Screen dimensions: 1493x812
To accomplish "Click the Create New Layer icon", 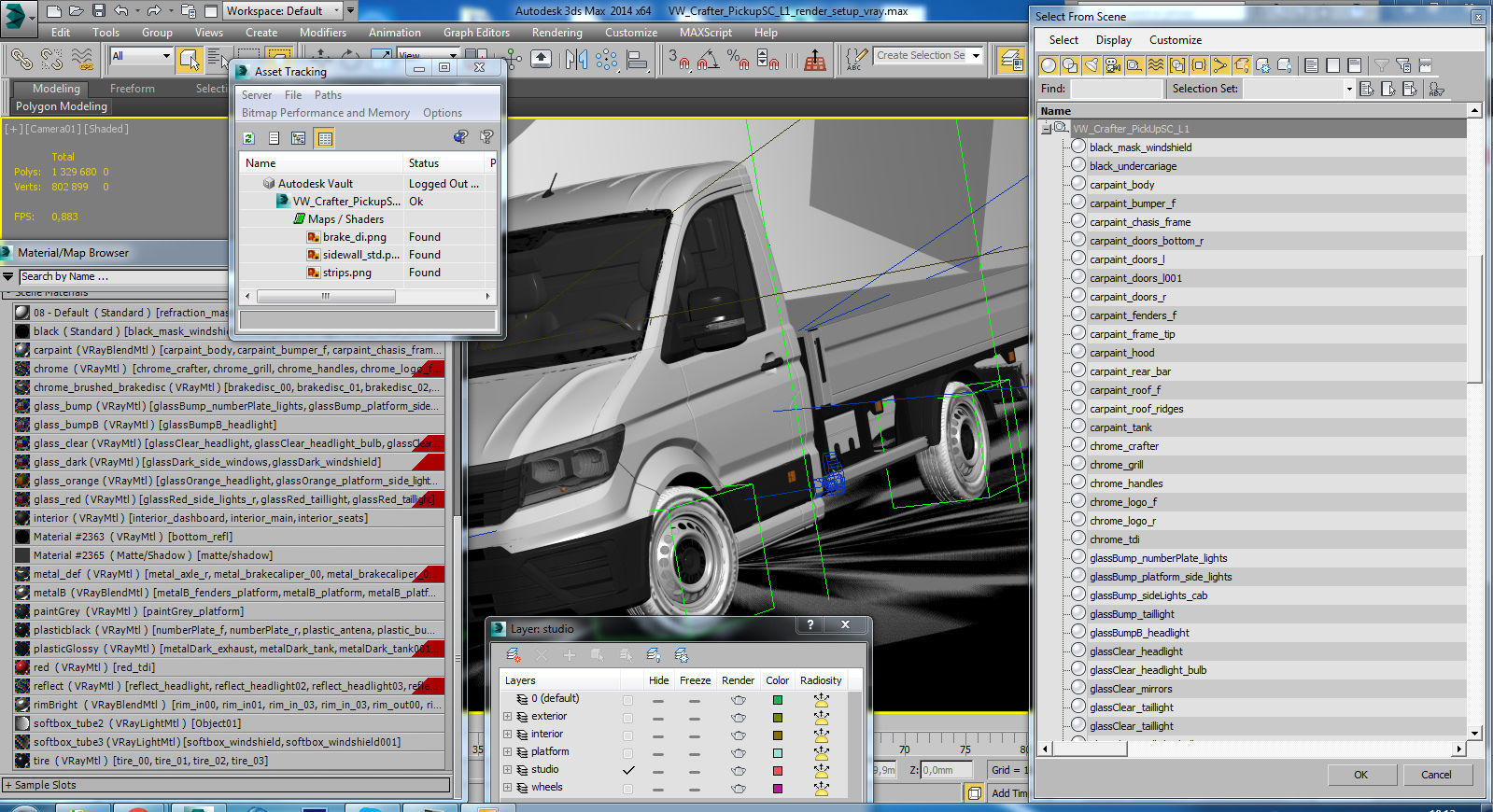I will [514, 655].
